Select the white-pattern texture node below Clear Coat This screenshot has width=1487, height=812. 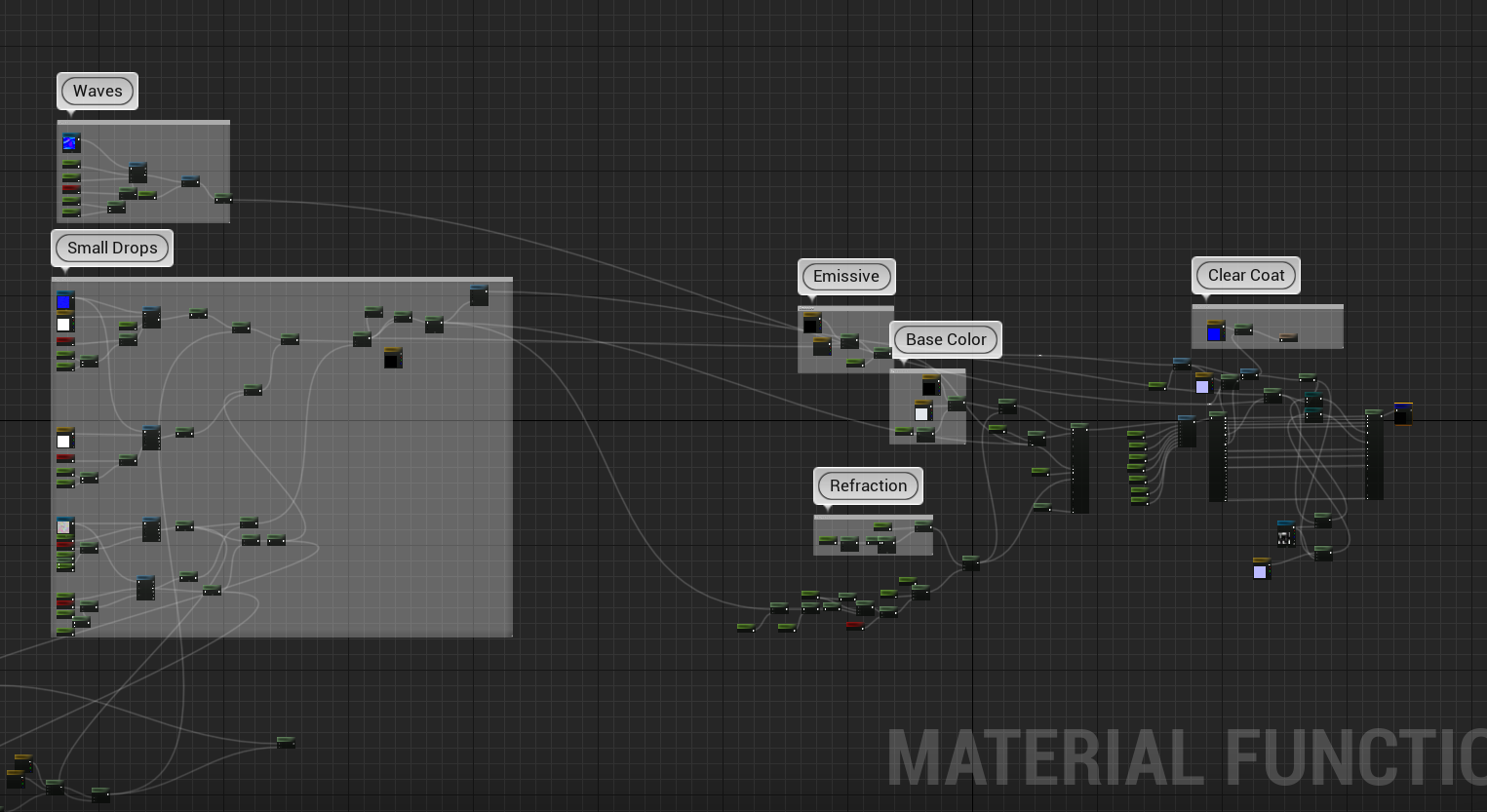coord(1286,534)
